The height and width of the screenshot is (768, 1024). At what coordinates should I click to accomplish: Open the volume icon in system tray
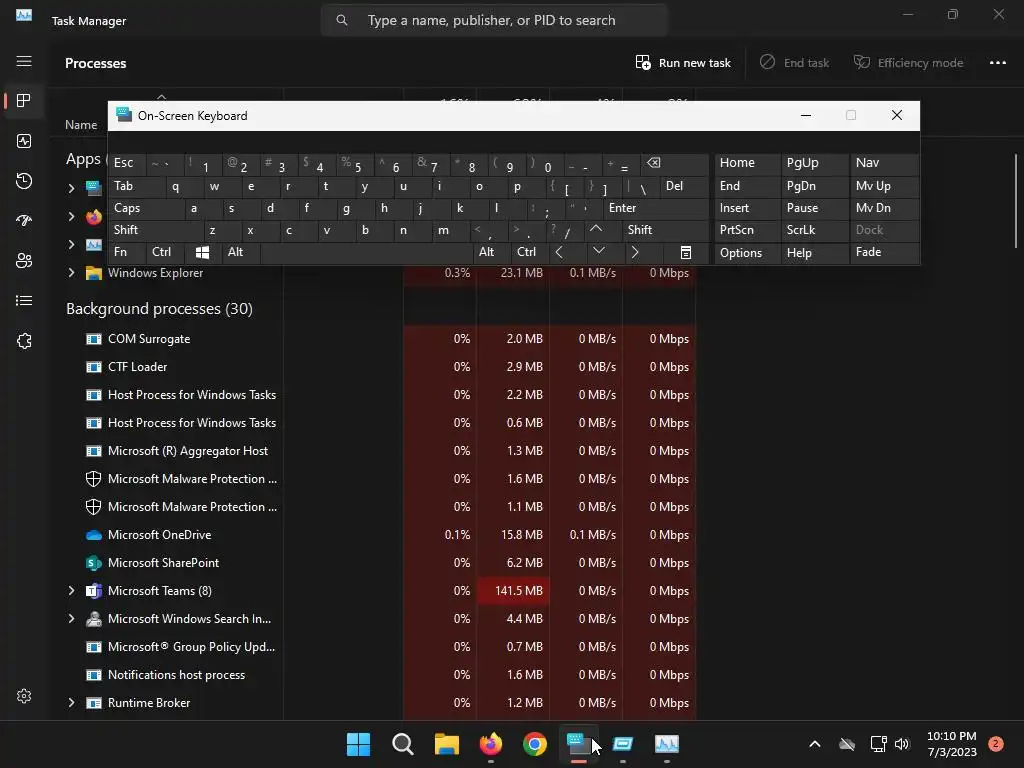click(902, 744)
